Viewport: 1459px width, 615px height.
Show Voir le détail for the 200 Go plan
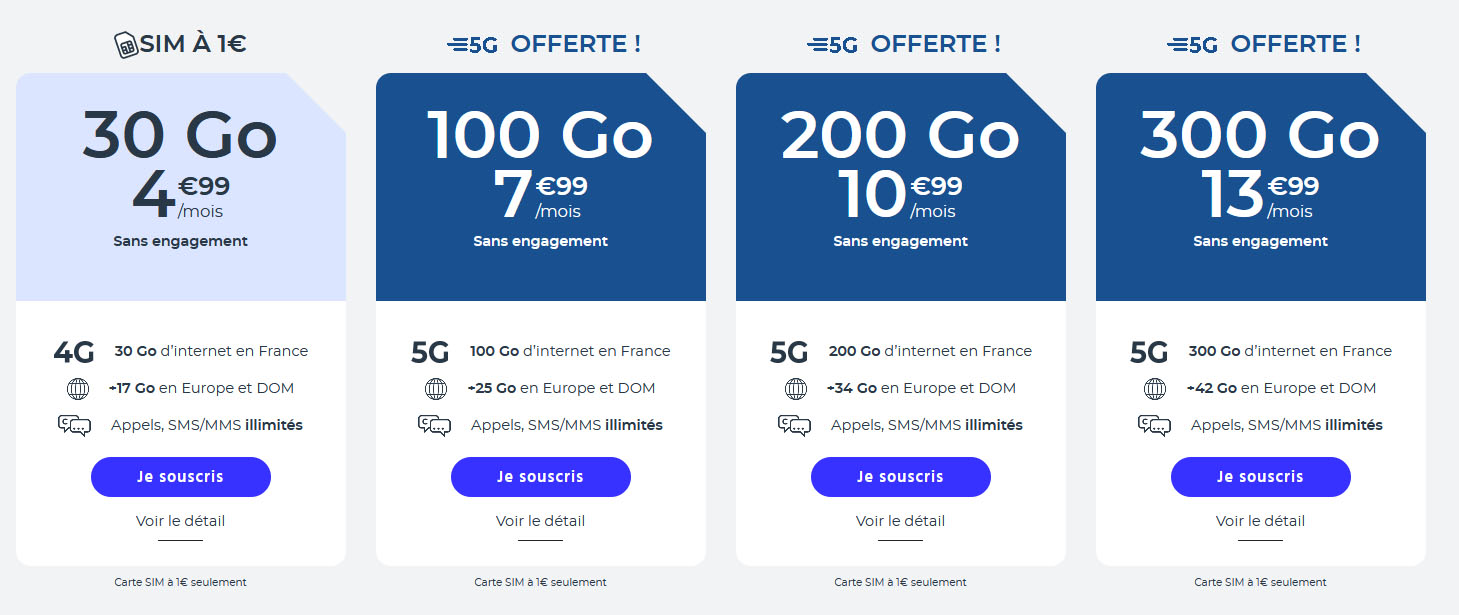tap(901, 521)
